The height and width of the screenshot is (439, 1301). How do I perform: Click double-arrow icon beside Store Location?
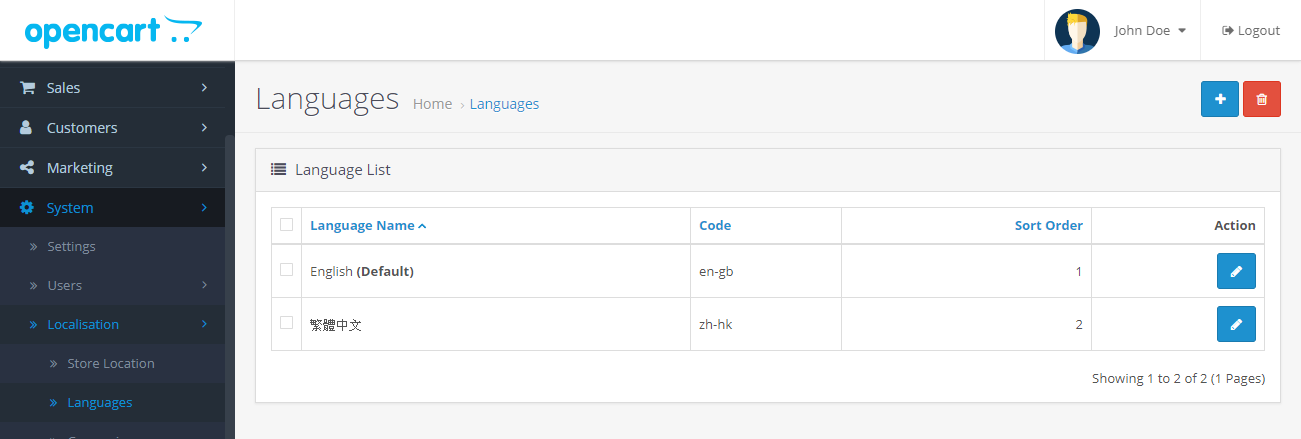pos(55,364)
